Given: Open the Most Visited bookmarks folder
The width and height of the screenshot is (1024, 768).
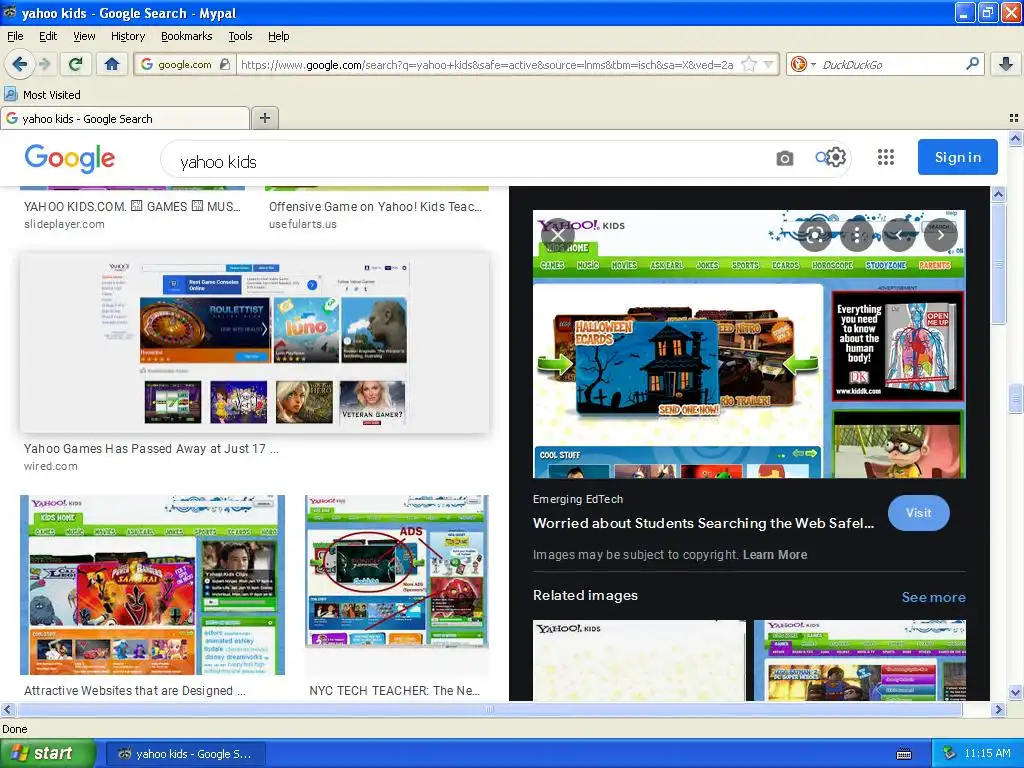Looking at the screenshot, I should pos(43,95).
